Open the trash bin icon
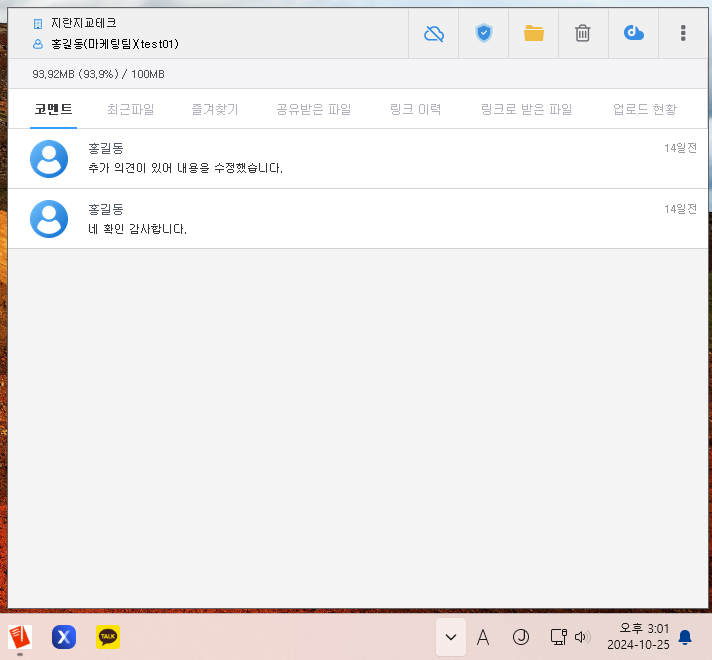 click(x=583, y=33)
